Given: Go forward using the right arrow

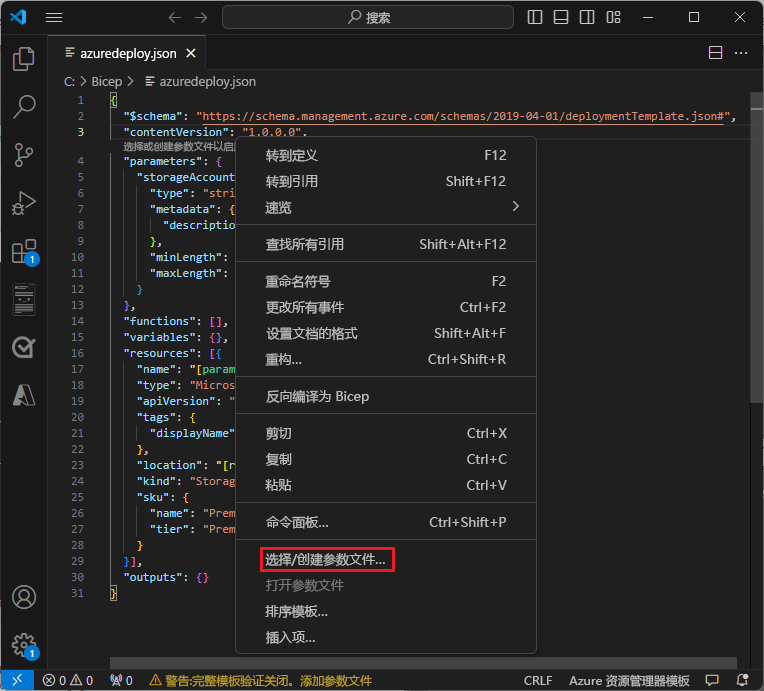Looking at the screenshot, I should 201,18.
